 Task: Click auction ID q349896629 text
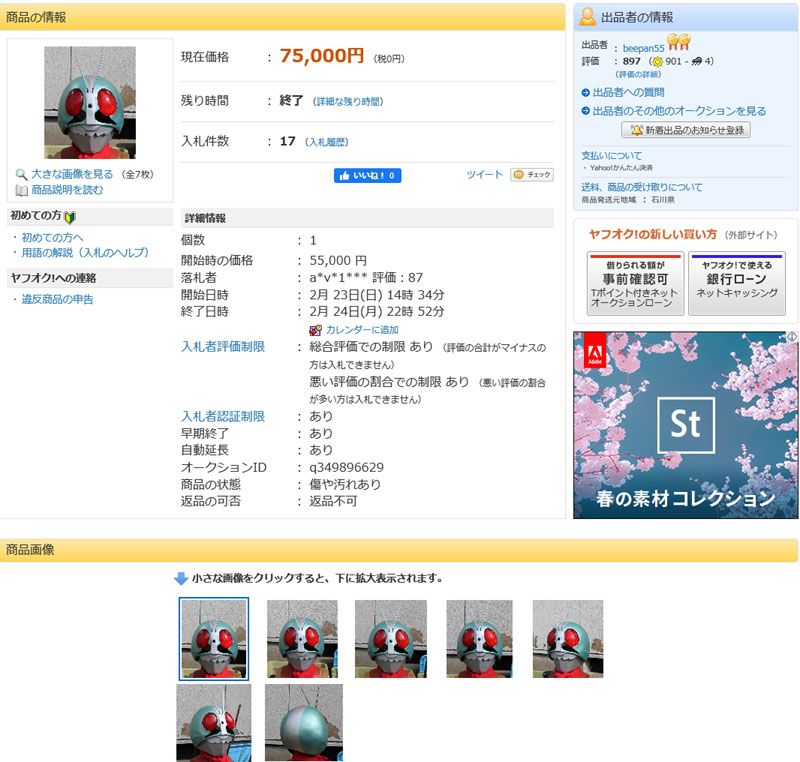[x=346, y=468]
